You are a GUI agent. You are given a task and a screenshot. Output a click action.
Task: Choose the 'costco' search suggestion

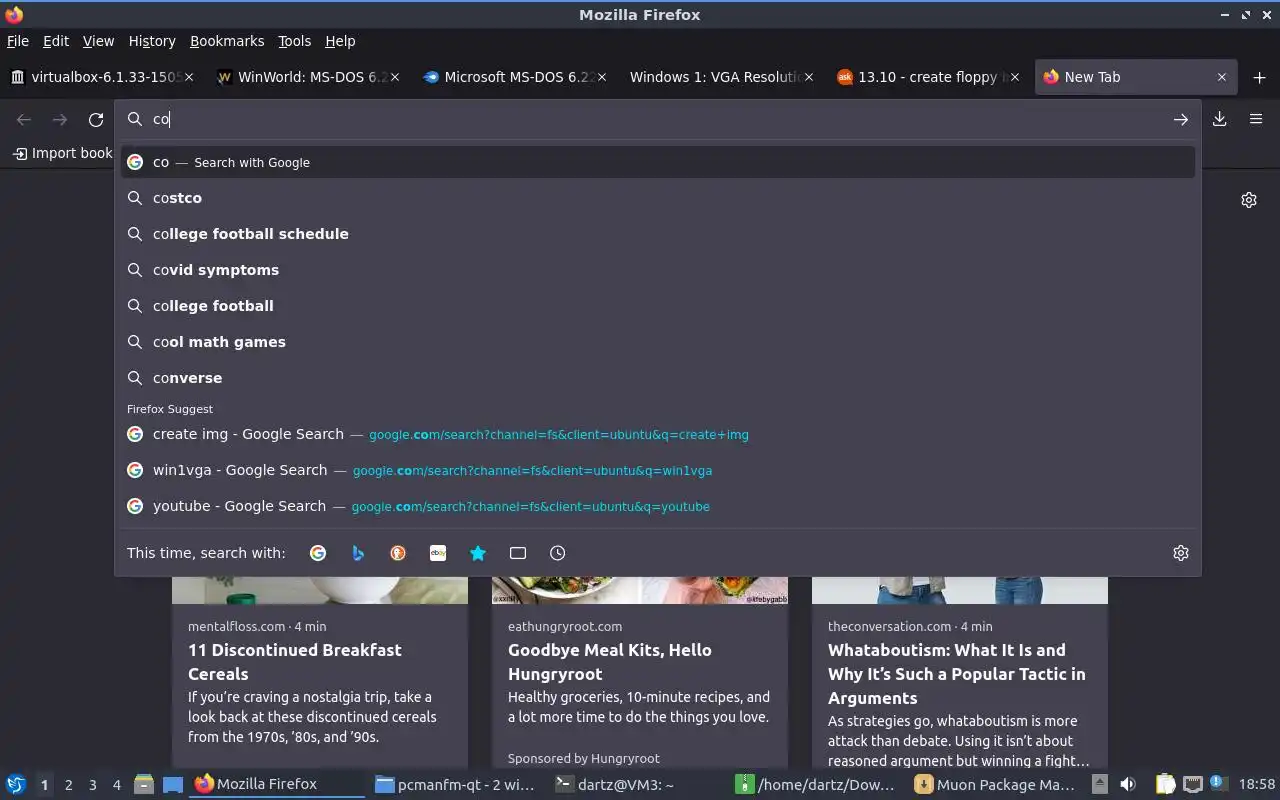point(658,198)
